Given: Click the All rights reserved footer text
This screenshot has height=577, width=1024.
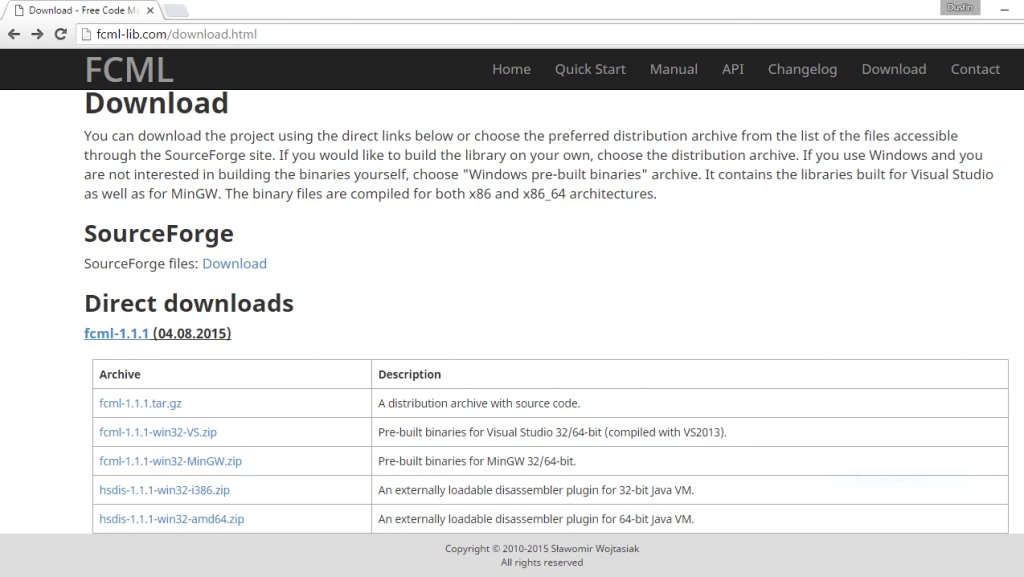Looking at the screenshot, I should coord(542,563).
